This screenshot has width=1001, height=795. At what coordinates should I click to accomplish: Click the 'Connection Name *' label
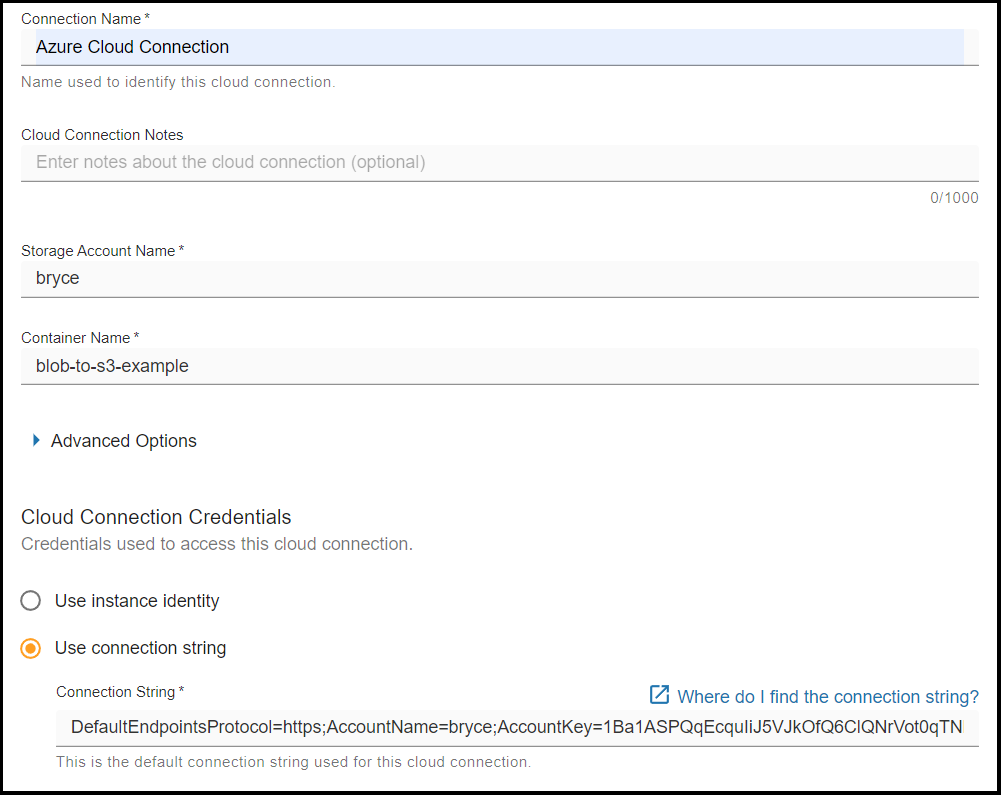[85, 19]
